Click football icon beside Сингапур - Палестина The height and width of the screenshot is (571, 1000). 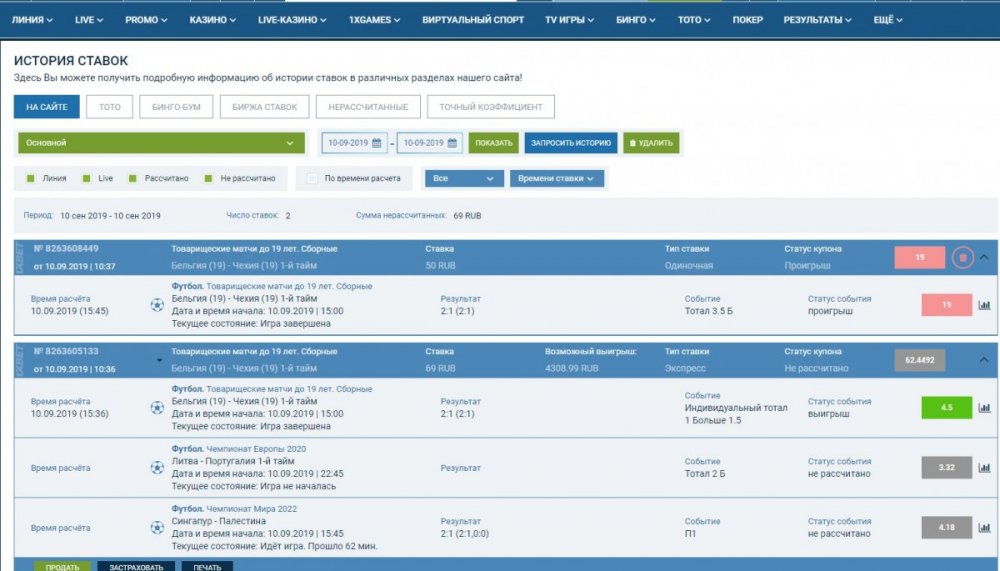coord(157,527)
